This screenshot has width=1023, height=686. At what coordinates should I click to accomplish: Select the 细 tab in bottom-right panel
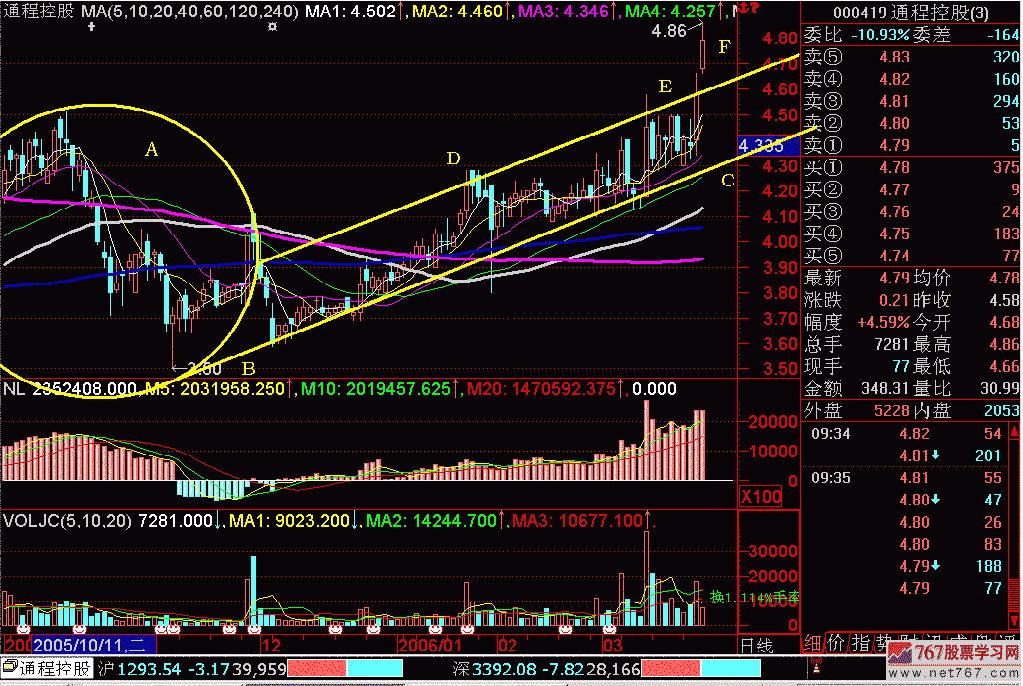(x=811, y=644)
